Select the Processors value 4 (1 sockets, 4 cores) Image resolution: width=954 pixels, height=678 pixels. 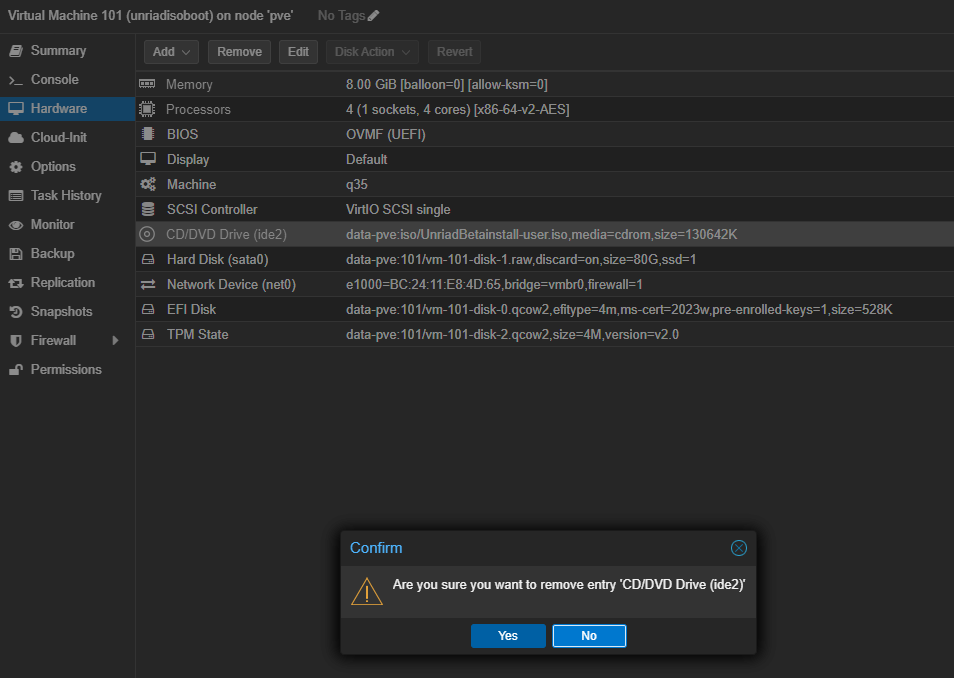pyautogui.click(x=458, y=110)
